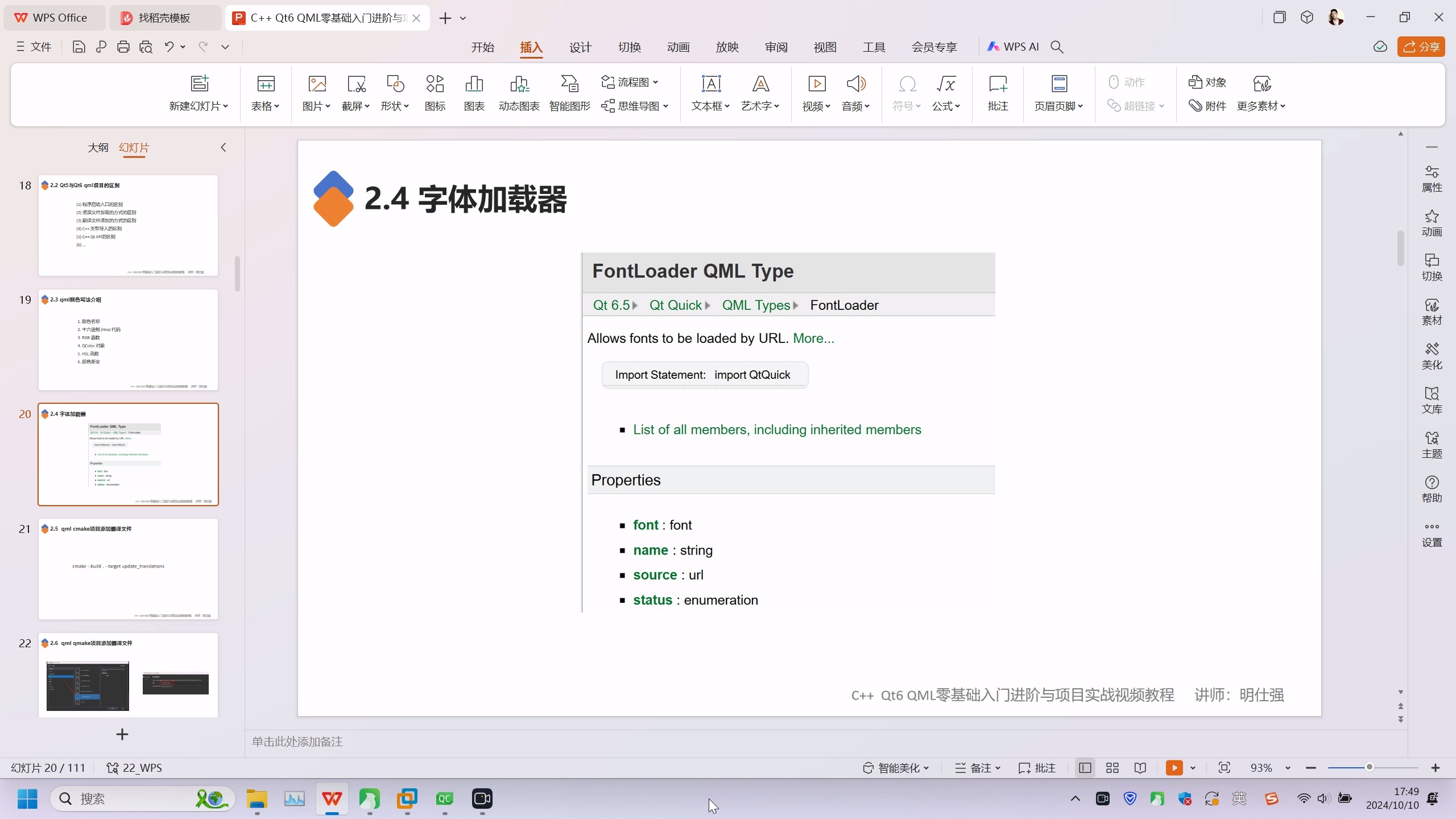Toggle the notes pane via 备注
This screenshot has height=819, width=1456.
pyautogui.click(x=982, y=768)
